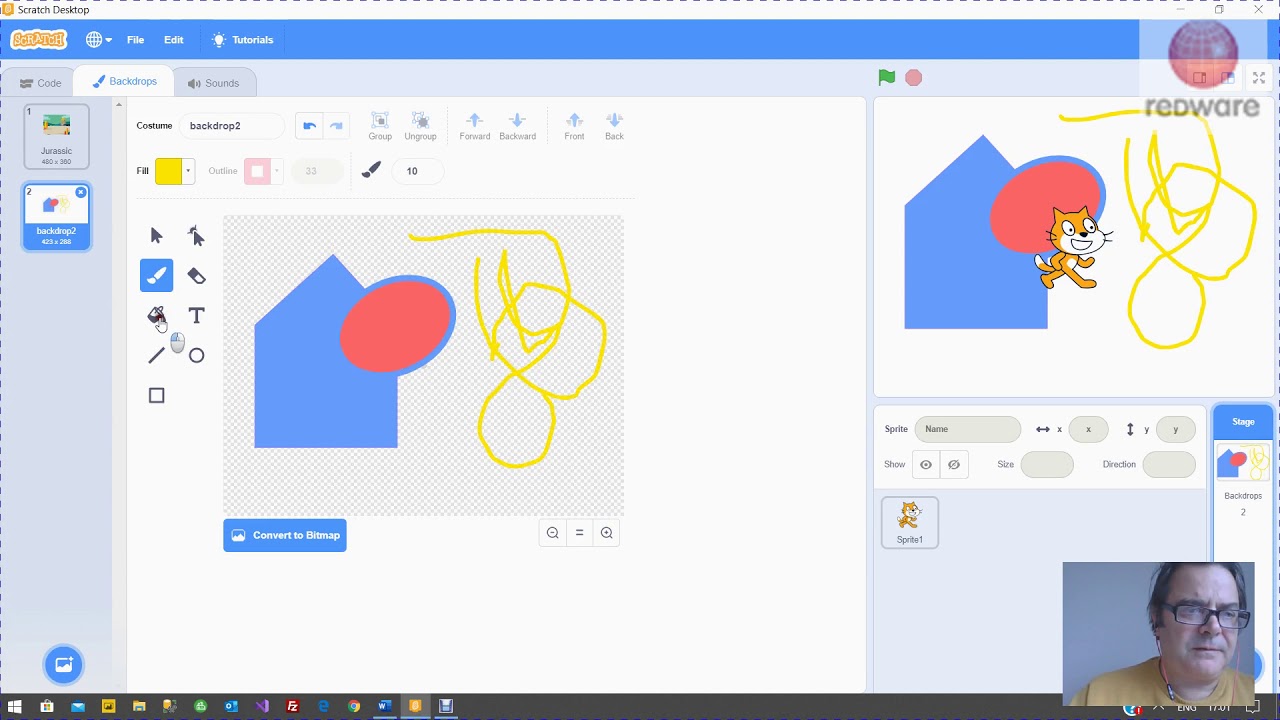The width and height of the screenshot is (1280, 720).
Task: Choose the Brush tool
Action: (156, 276)
